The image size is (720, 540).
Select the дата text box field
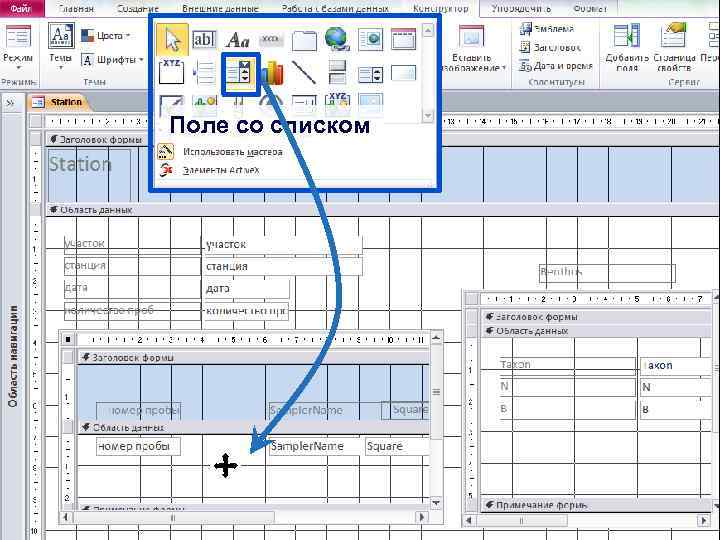(x=246, y=288)
